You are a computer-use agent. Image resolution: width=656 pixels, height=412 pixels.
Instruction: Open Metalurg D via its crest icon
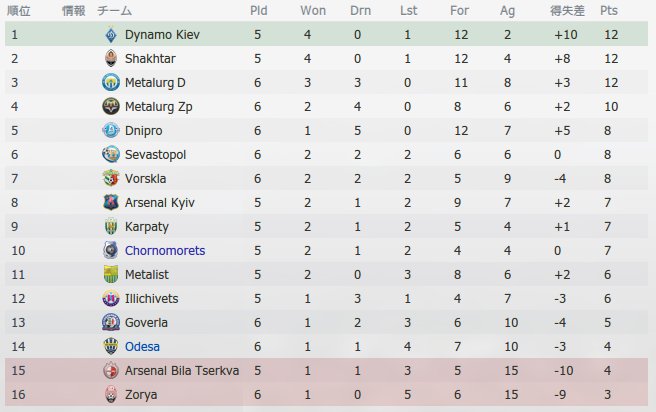(111, 82)
